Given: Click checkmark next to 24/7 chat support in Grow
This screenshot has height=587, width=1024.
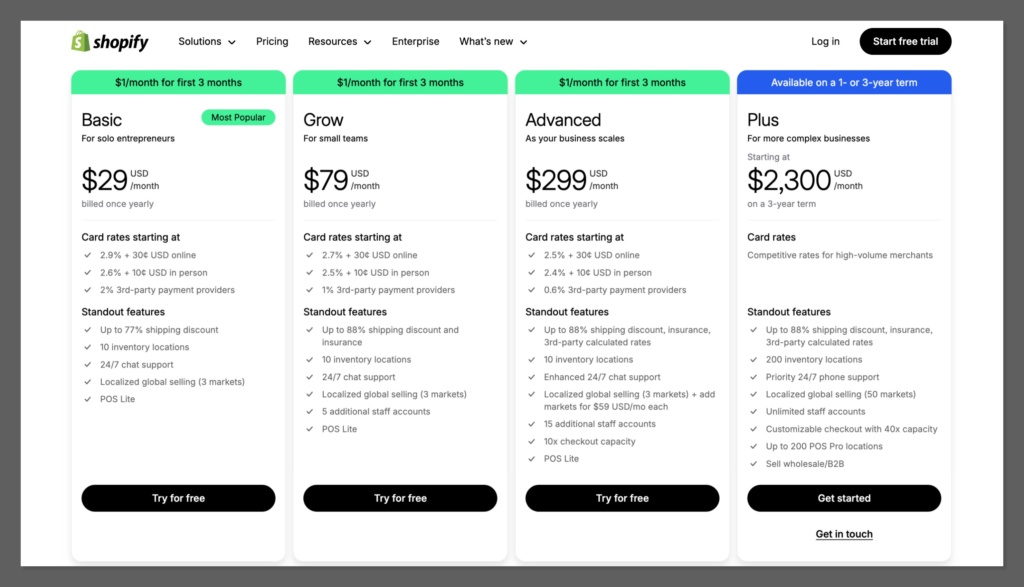Looking at the screenshot, I should pos(311,377).
